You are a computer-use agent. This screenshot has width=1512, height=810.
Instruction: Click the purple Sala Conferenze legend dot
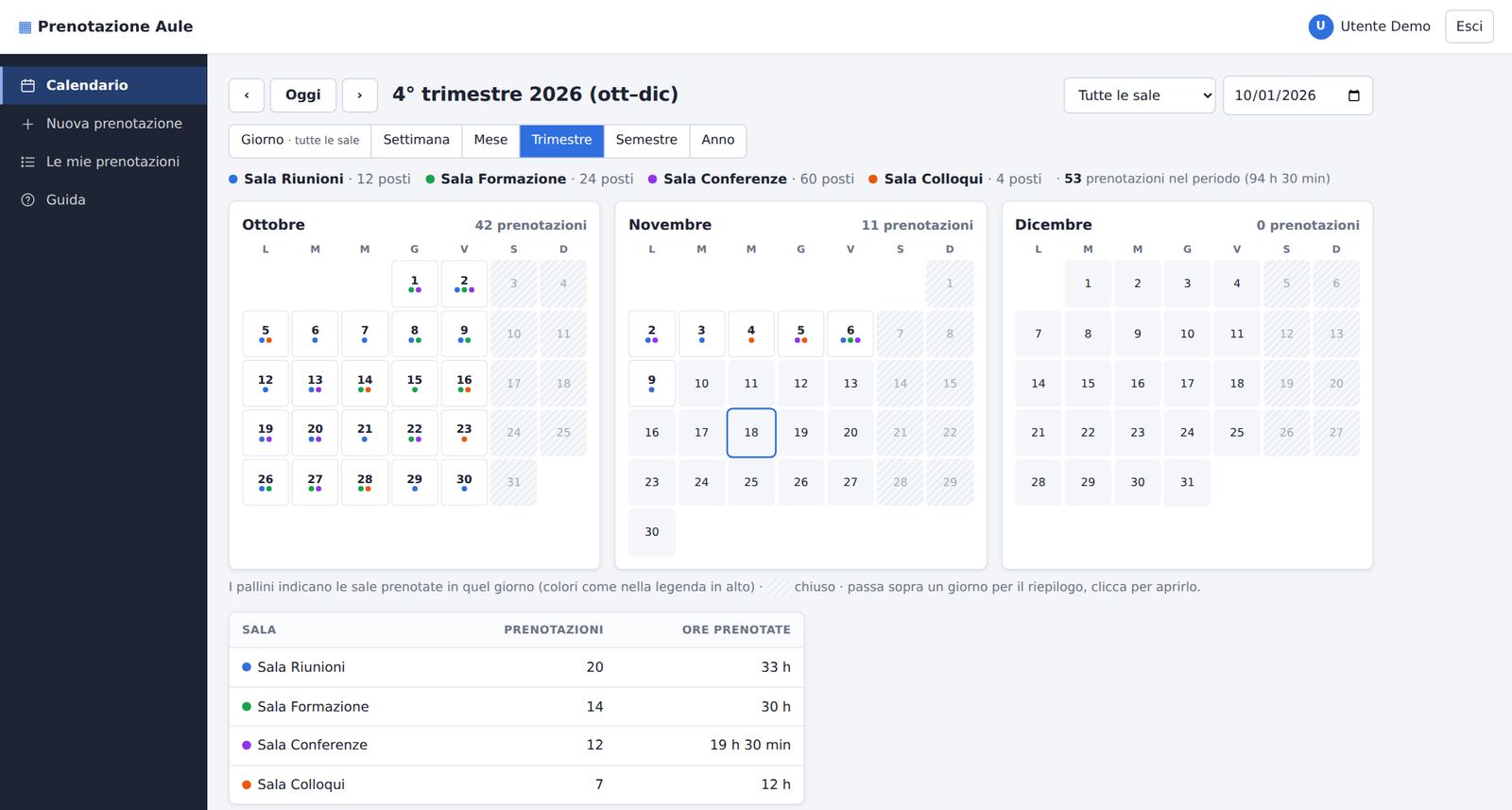pyautogui.click(x=653, y=179)
